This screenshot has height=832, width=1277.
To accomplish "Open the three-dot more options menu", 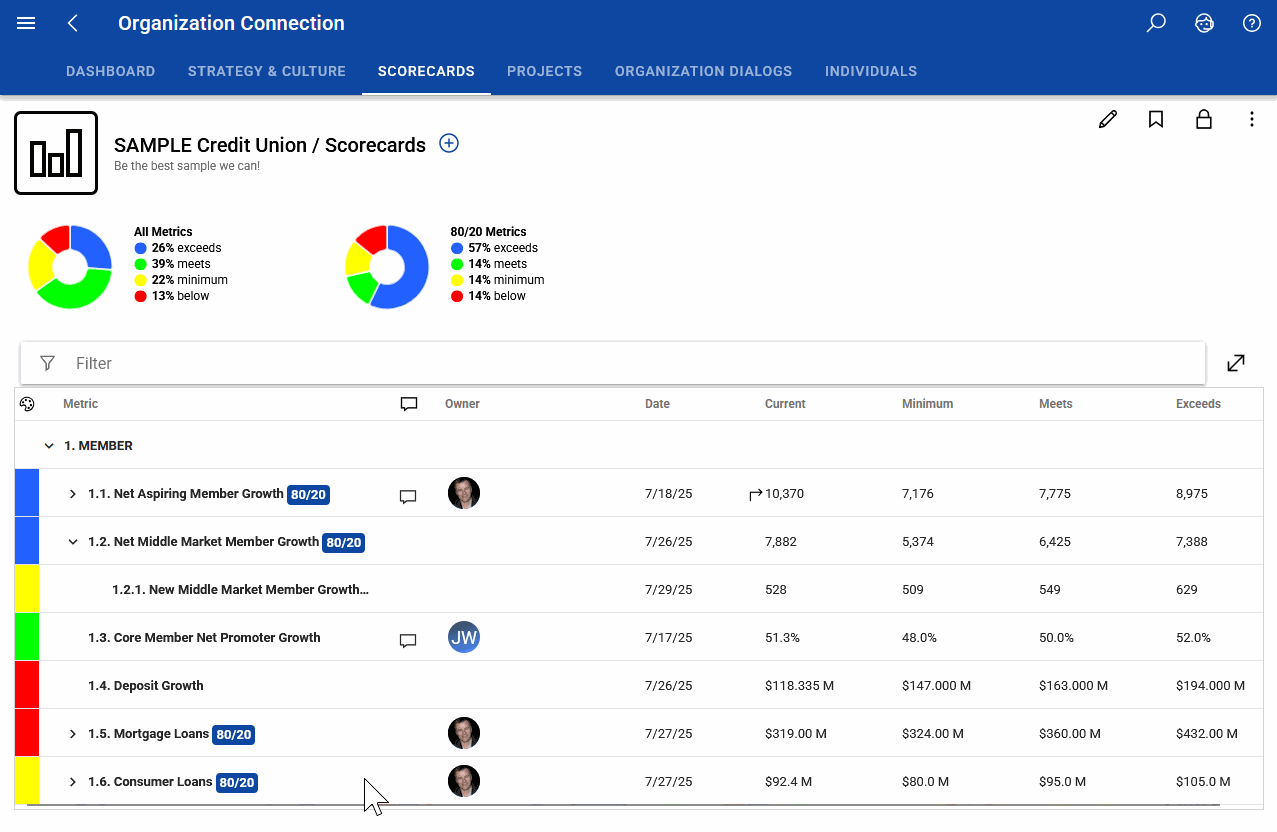I will (x=1252, y=120).
